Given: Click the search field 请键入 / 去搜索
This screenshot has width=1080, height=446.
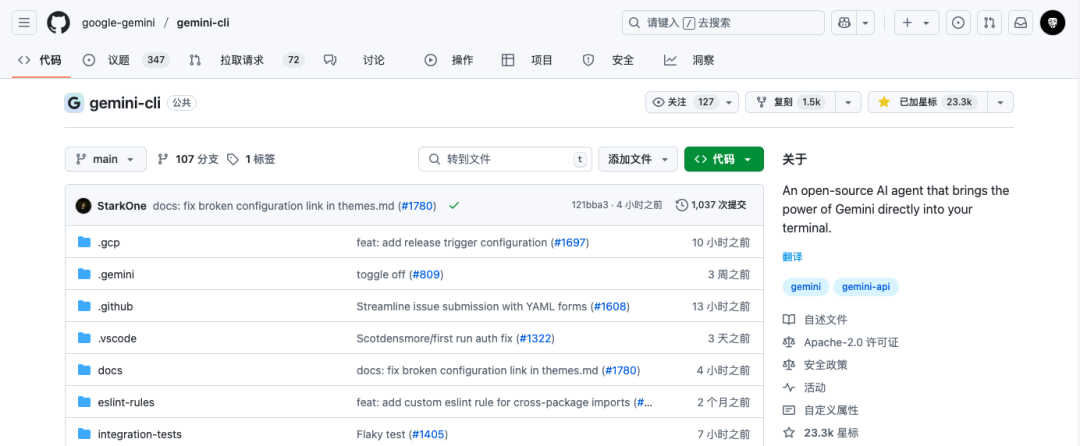Looking at the screenshot, I should point(723,23).
